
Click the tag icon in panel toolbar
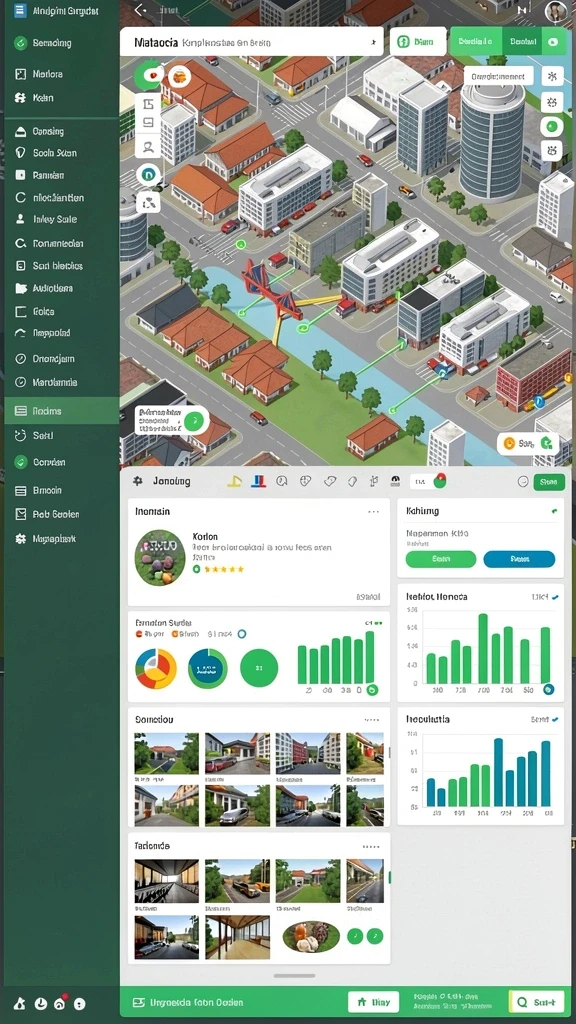330,481
